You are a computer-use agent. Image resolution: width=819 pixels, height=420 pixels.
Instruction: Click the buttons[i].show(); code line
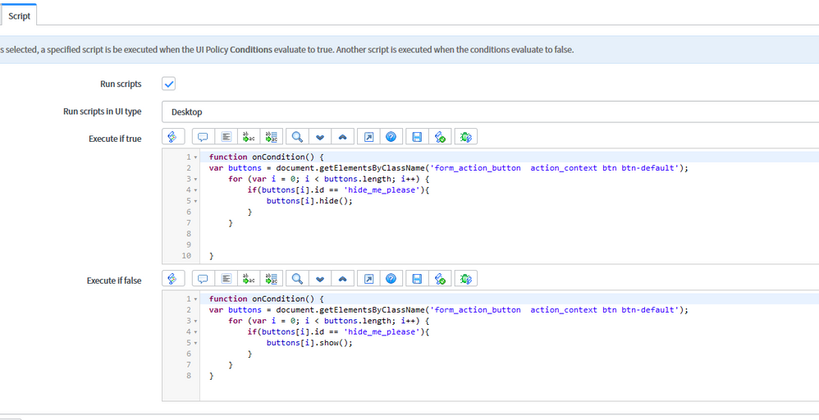pos(309,343)
